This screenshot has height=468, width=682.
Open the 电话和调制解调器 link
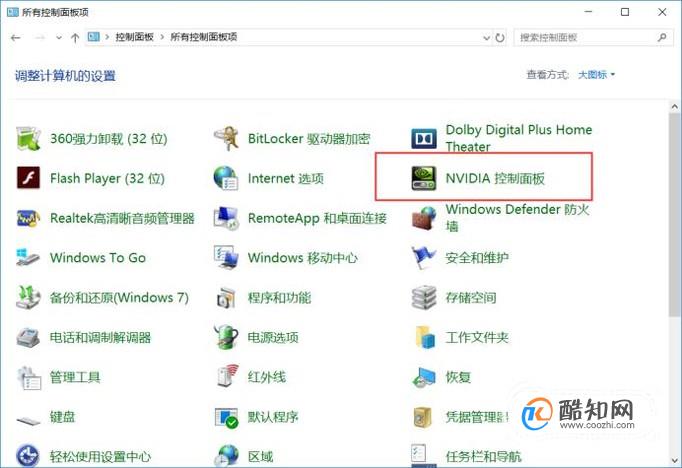[100, 337]
